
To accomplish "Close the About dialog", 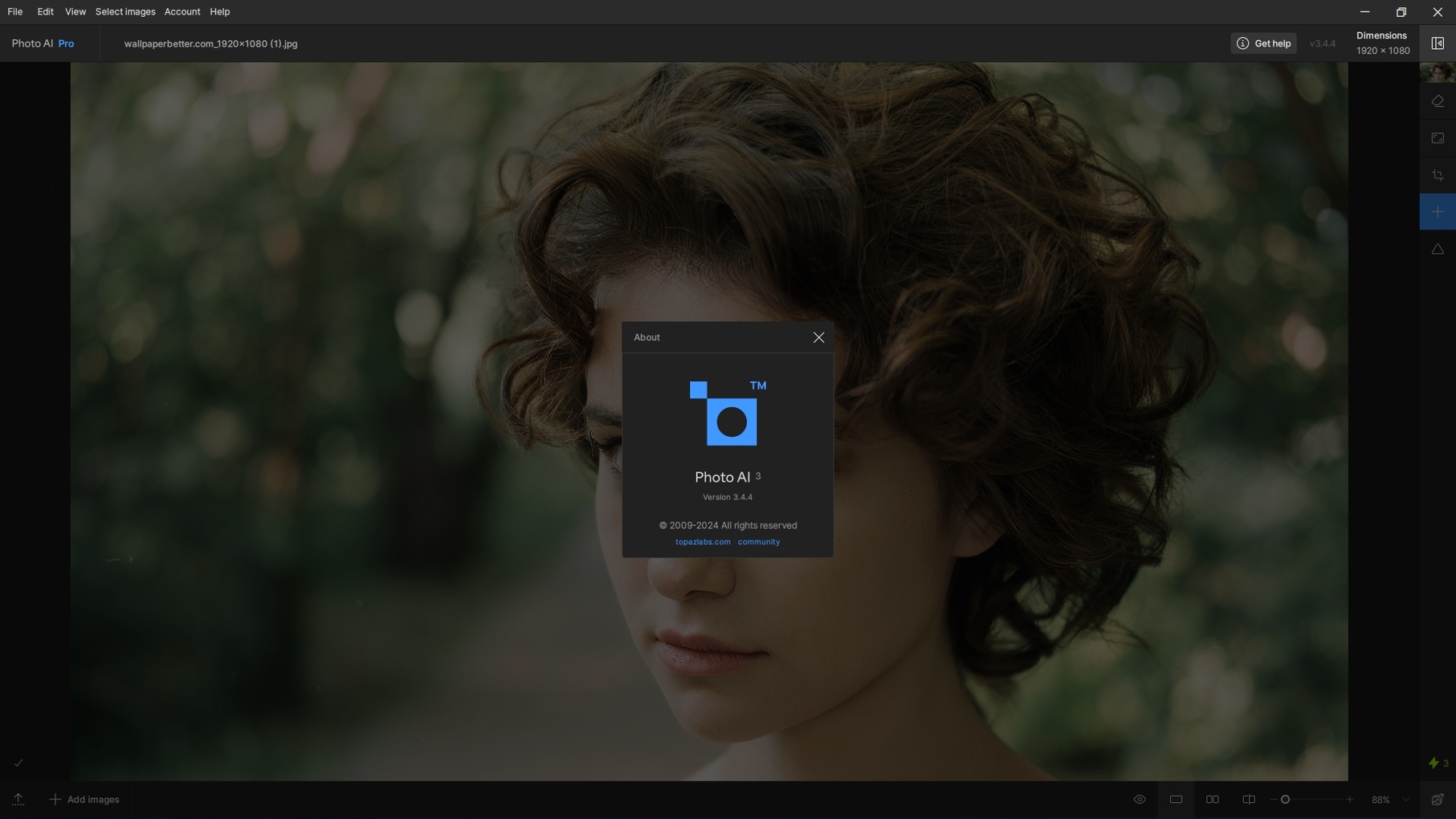I will [x=818, y=337].
